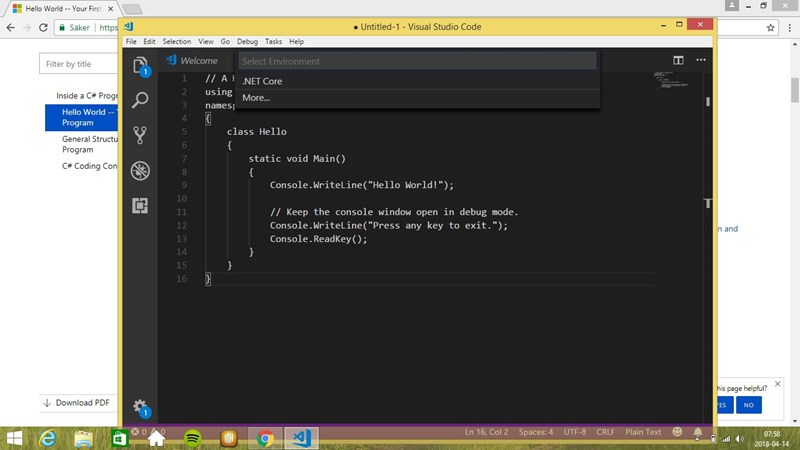This screenshot has height=450, width=800.
Task: Open the Tasks menu
Action: pos(273,42)
